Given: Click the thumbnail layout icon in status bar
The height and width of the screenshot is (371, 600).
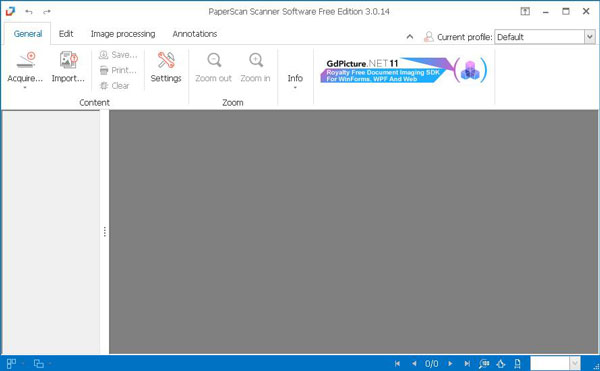Looking at the screenshot, I should 11,364.
